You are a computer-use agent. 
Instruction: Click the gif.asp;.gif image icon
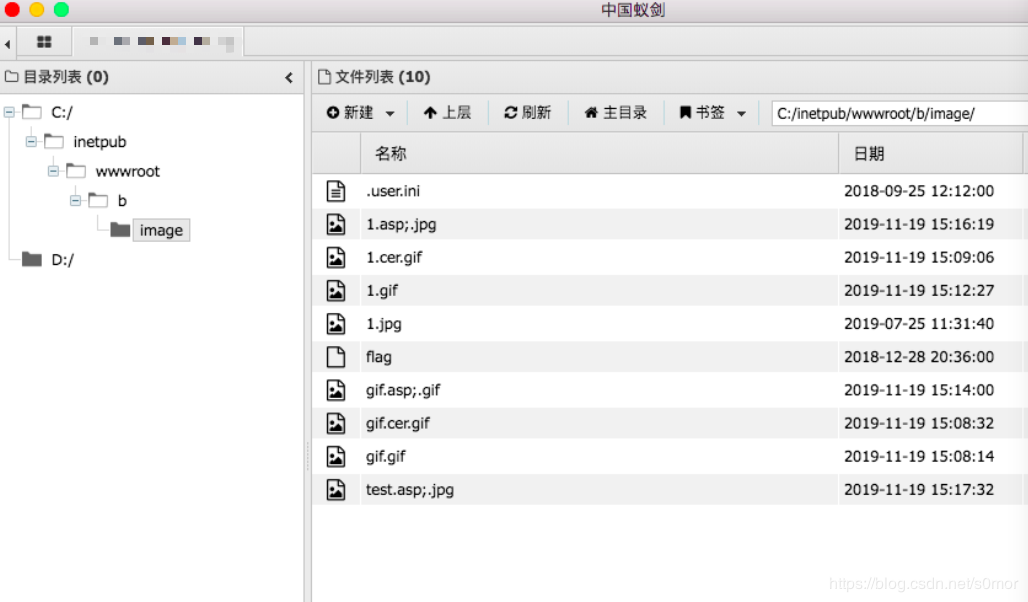tap(336, 390)
